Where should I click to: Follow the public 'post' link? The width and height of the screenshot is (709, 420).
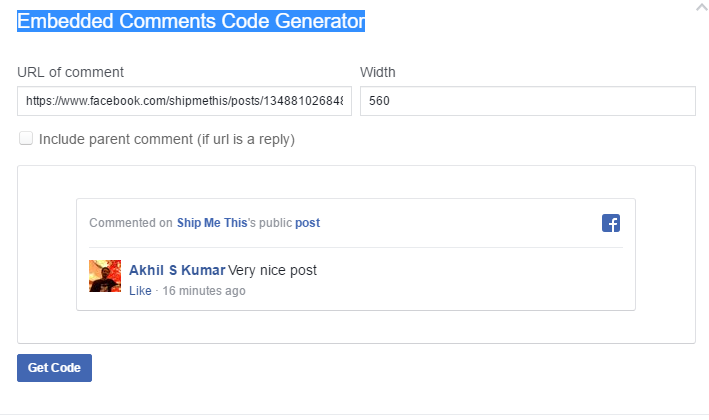point(307,223)
